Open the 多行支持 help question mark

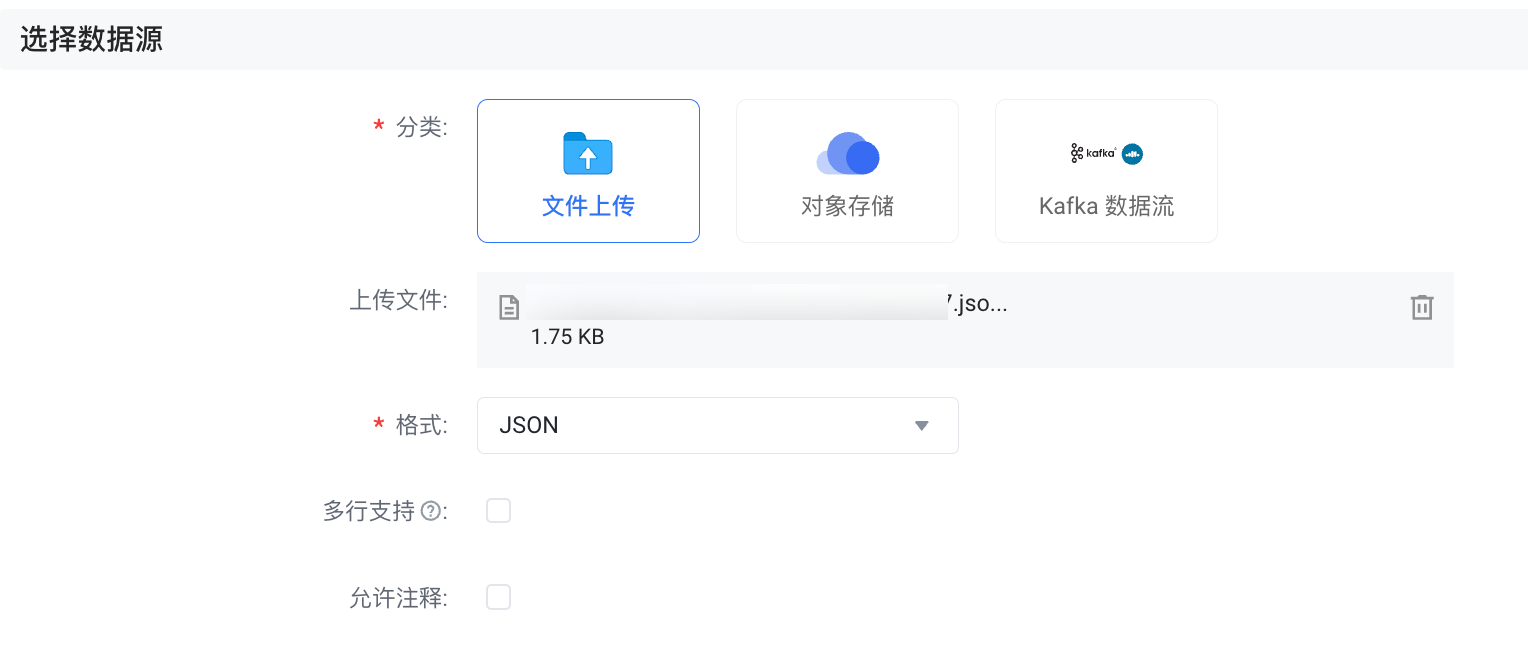click(x=430, y=512)
